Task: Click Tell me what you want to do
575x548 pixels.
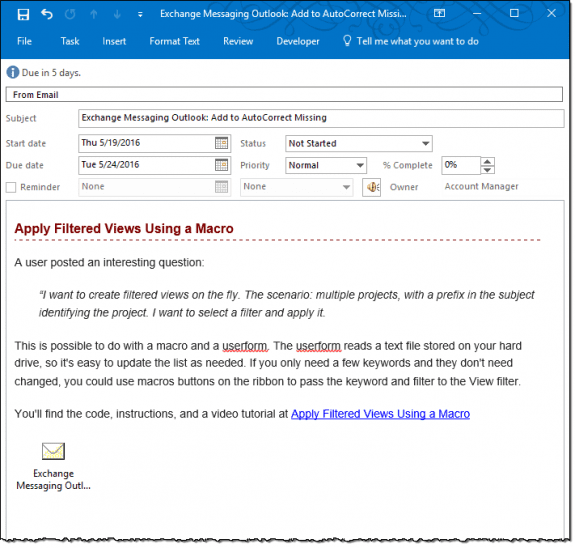Action: [x=417, y=41]
